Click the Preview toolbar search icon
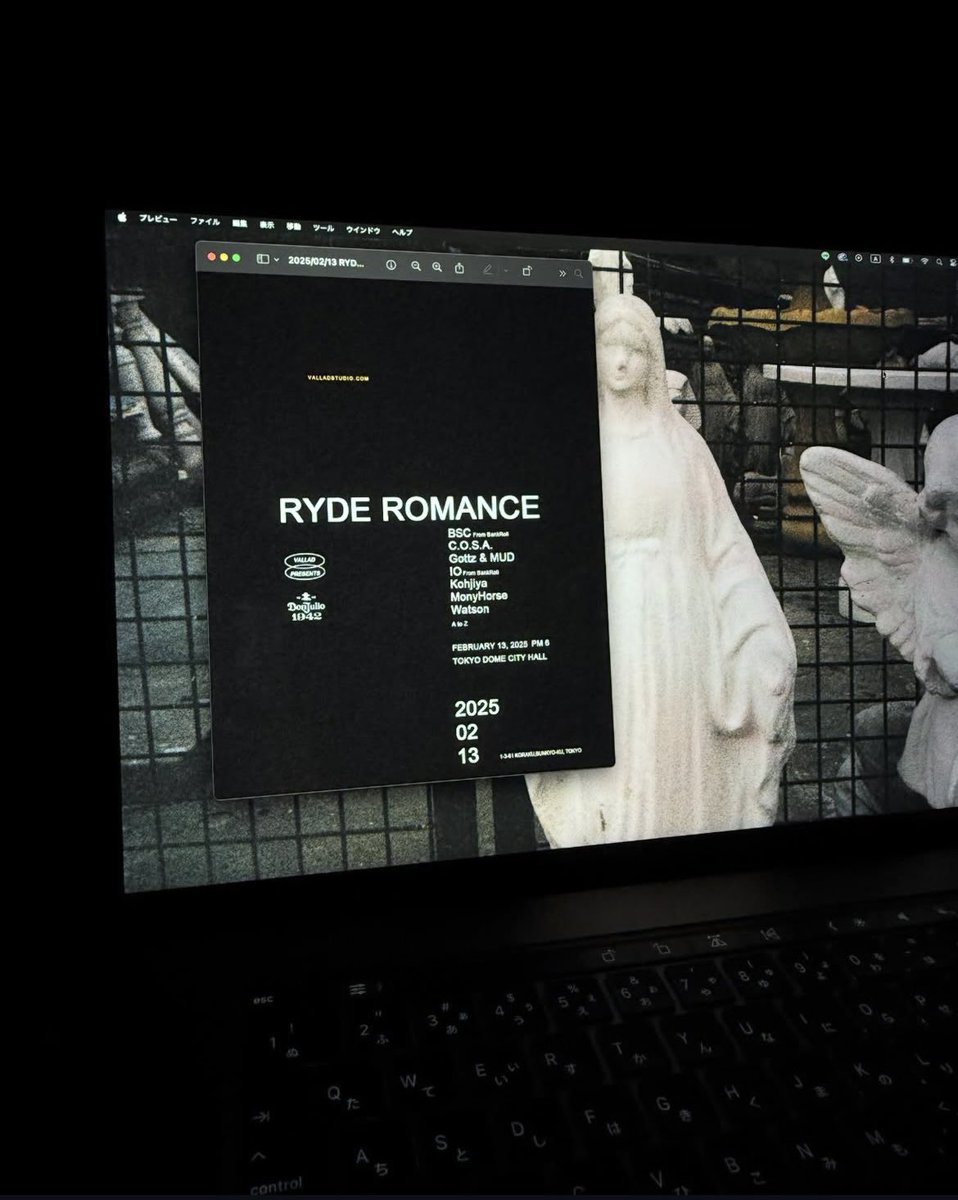This screenshot has width=958, height=1200. [578, 272]
